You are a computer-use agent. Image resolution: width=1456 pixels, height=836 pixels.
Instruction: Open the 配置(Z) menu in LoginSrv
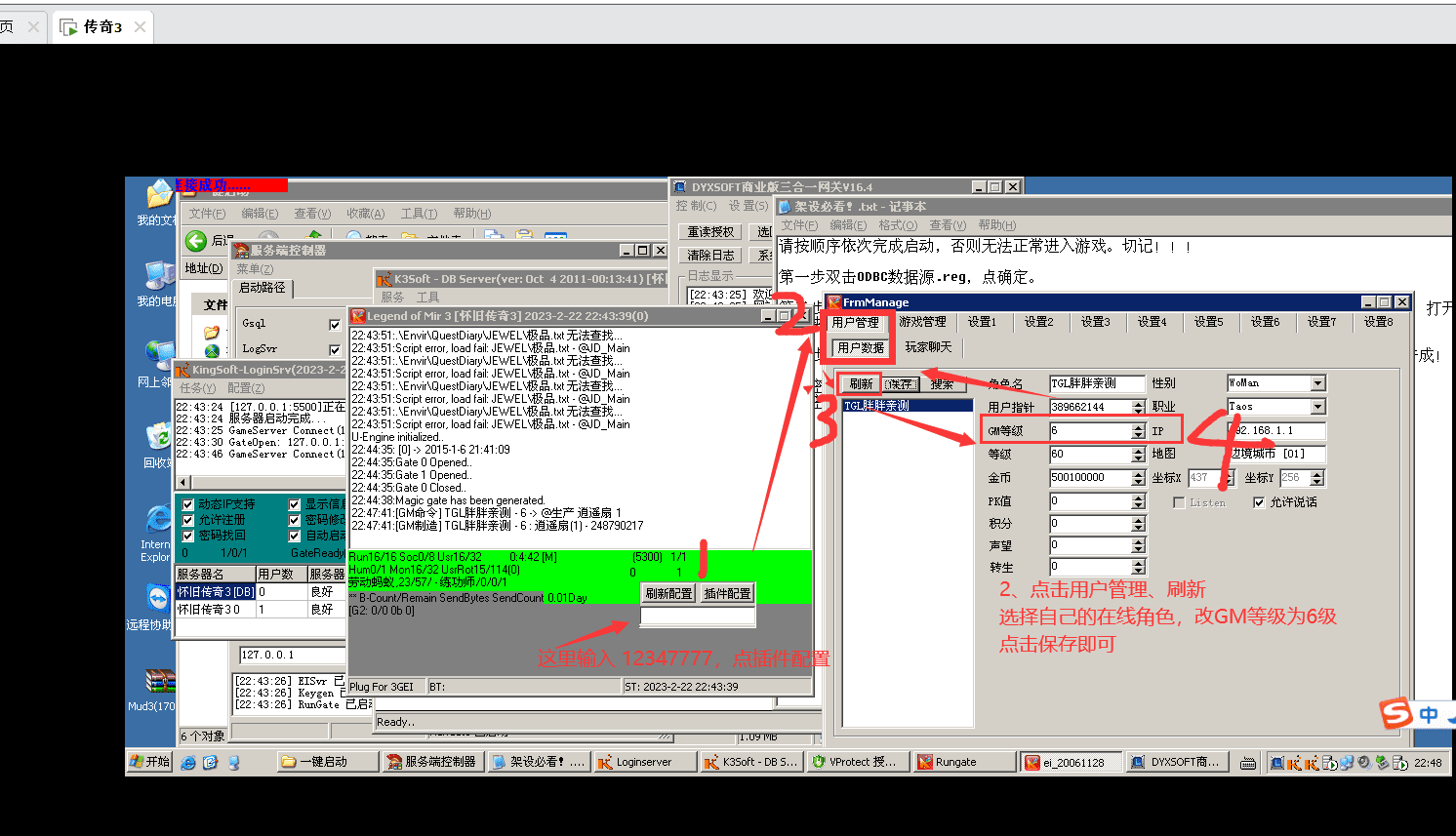click(x=246, y=388)
